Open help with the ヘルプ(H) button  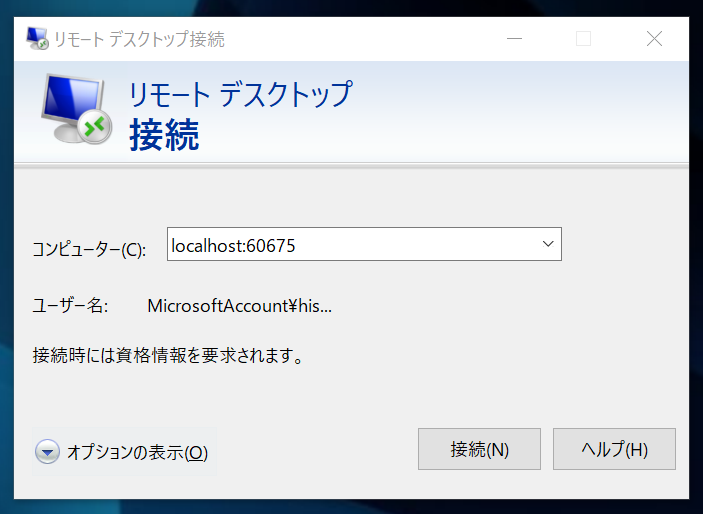coord(614,449)
